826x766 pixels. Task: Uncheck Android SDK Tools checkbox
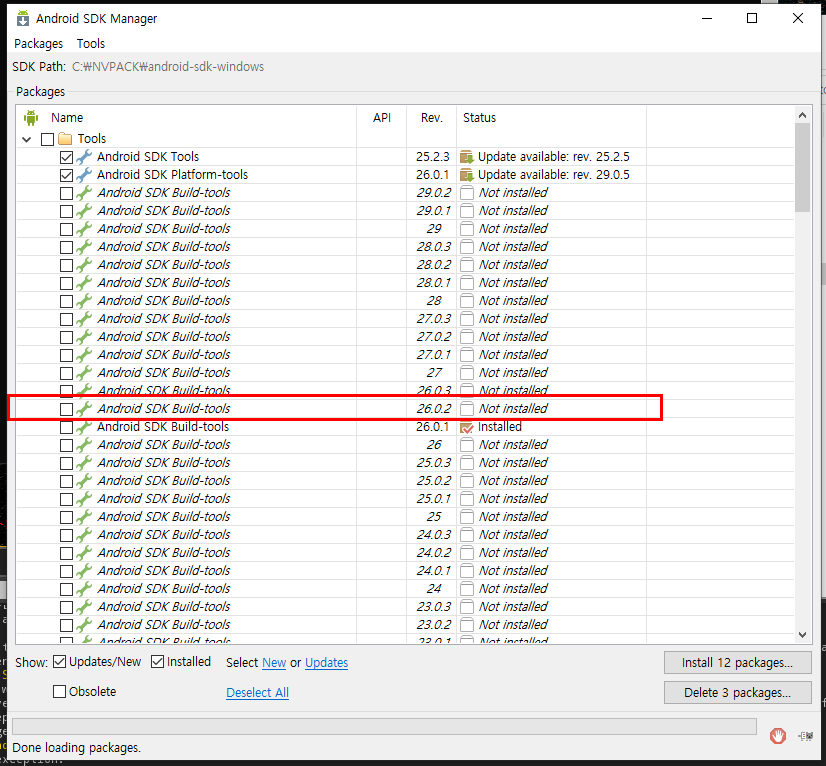[x=66, y=157]
